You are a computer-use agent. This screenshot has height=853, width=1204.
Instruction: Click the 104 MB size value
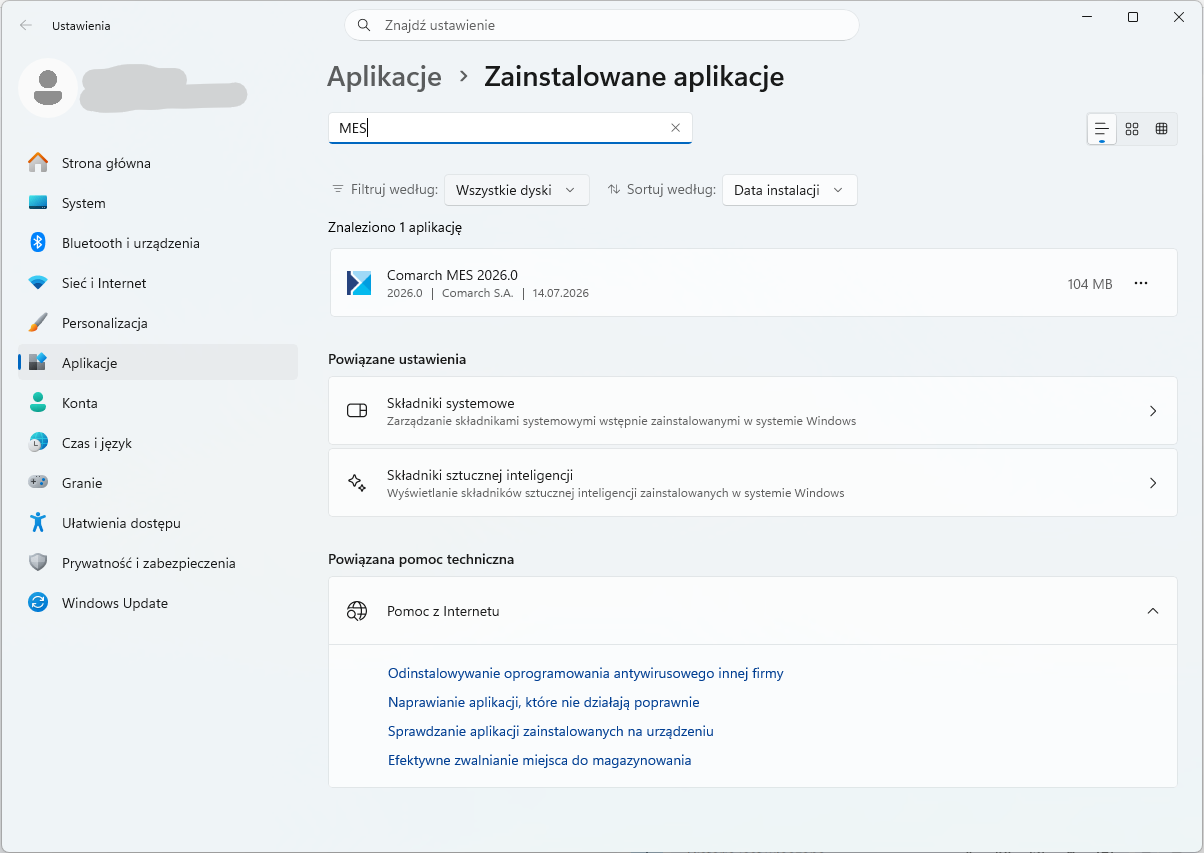[x=1090, y=284]
